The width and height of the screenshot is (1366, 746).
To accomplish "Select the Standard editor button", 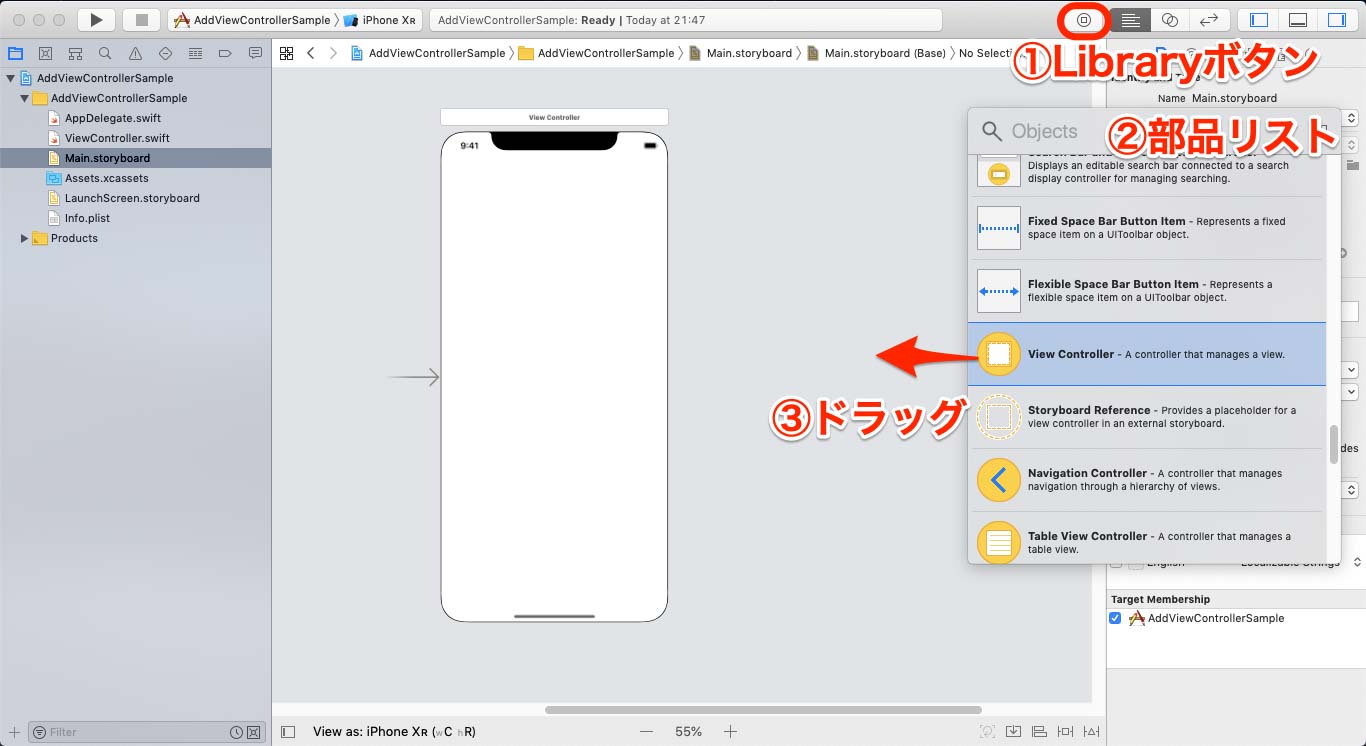I will 1130,20.
